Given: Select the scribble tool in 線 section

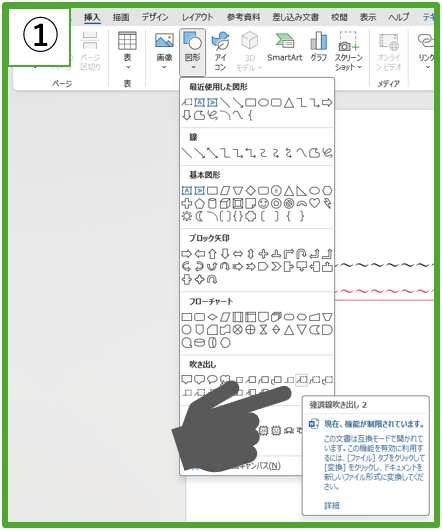Looking at the screenshot, I should 327,153.
